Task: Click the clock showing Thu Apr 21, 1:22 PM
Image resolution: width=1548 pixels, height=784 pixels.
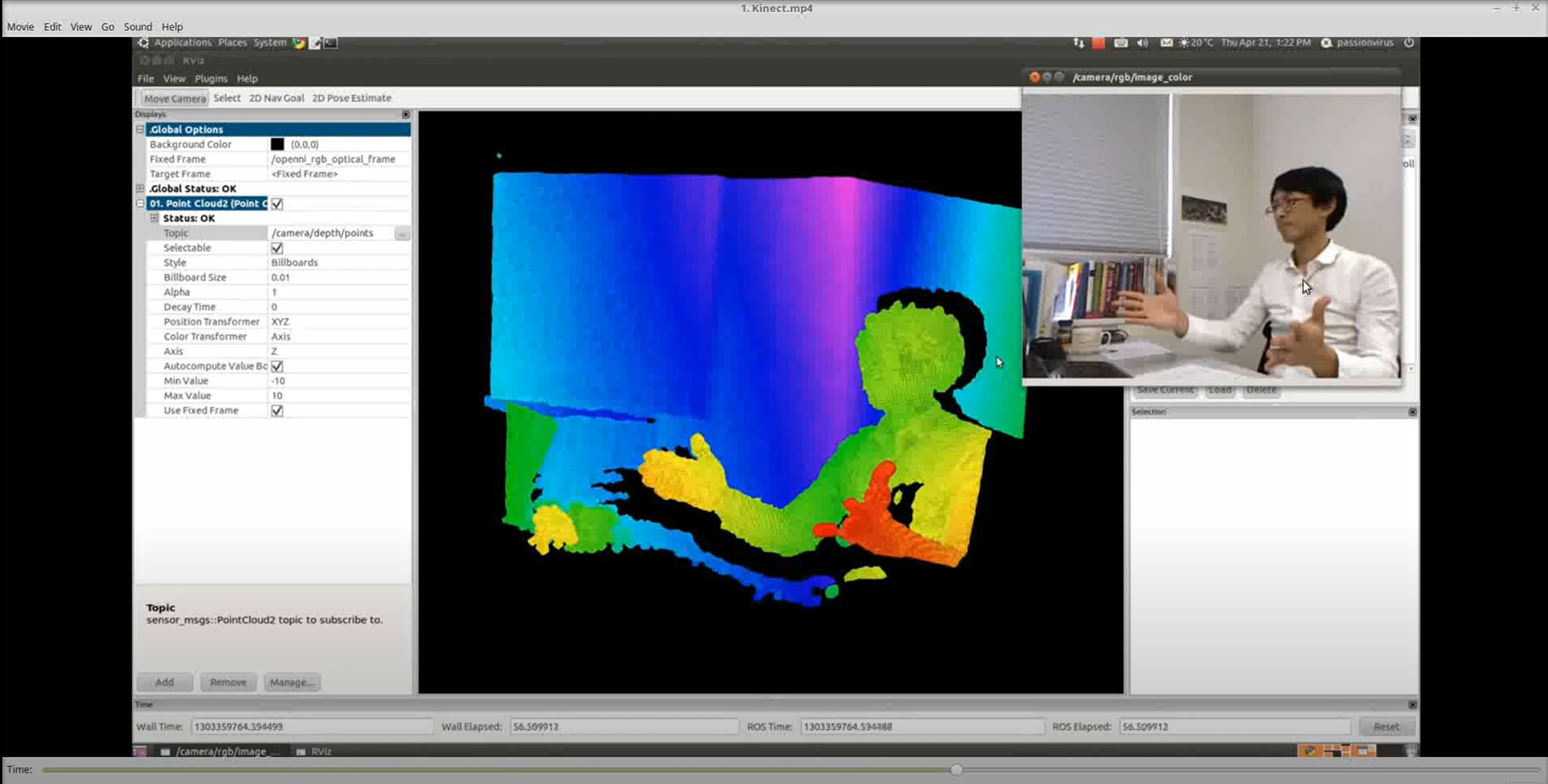Action: click(1266, 43)
